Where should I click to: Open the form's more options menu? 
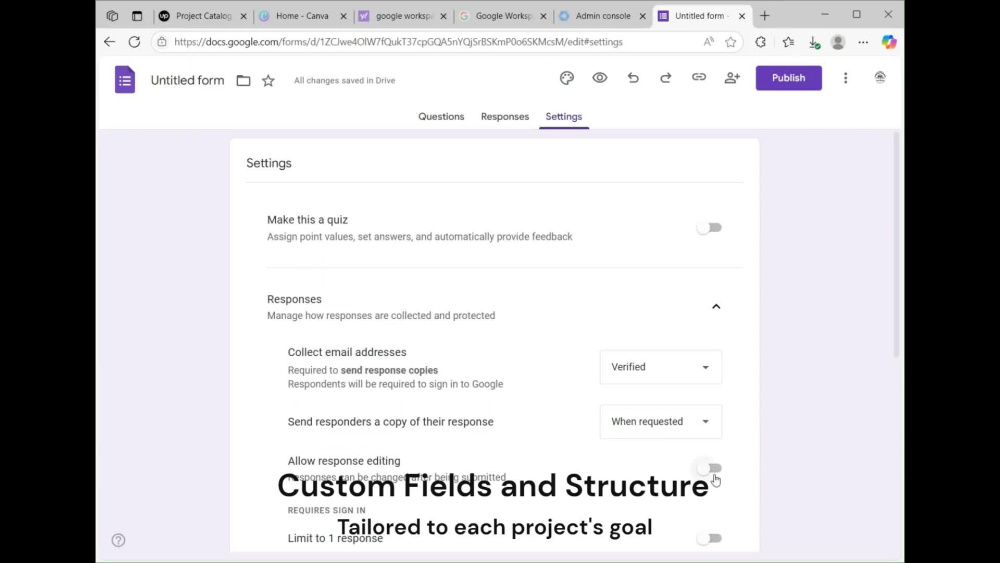click(846, 78)
